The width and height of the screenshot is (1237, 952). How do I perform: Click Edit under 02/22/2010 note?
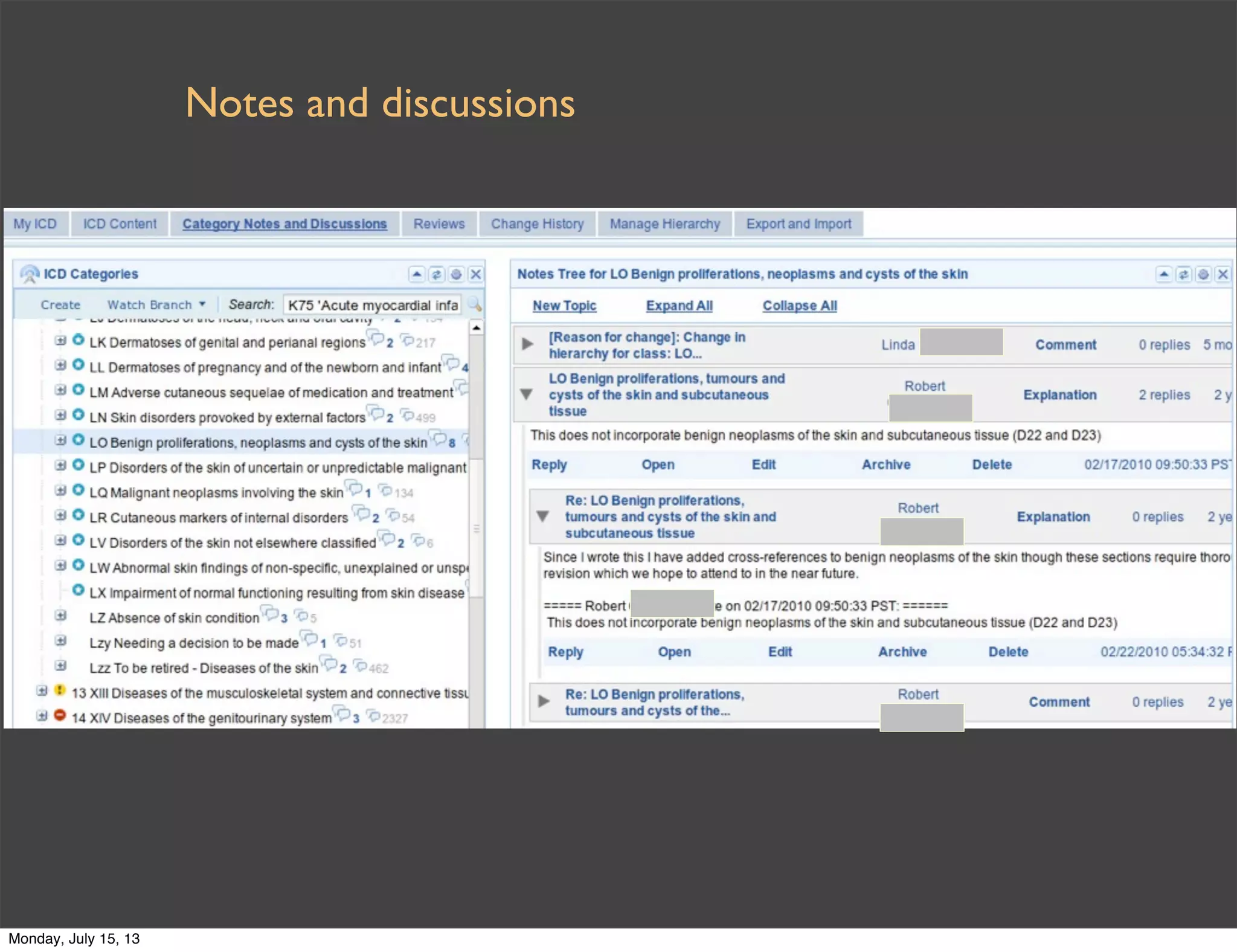point(780,652)
